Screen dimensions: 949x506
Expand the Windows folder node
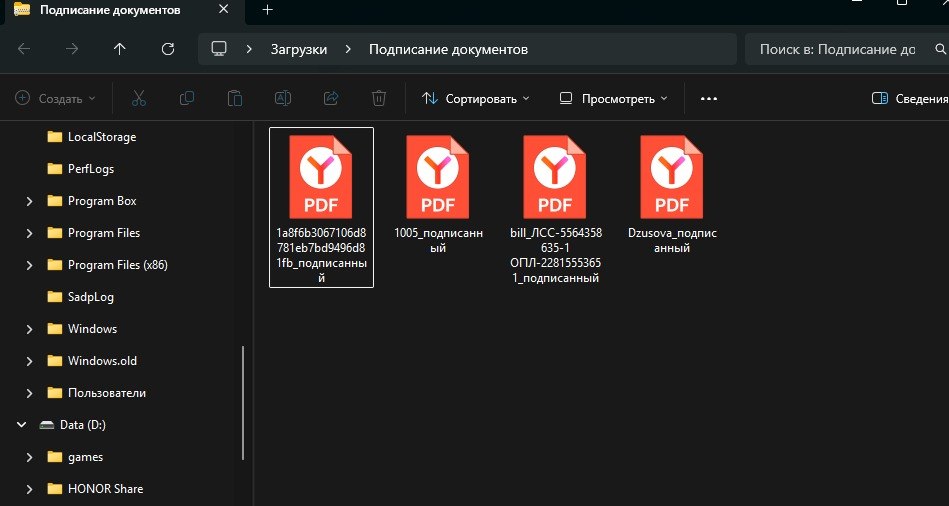point(28,329)
